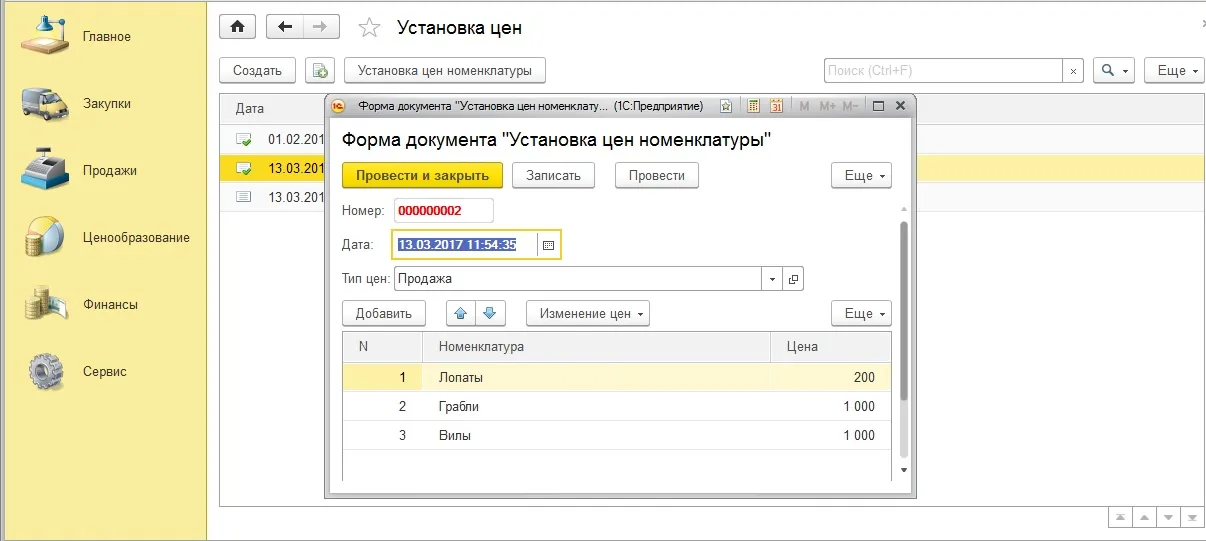Select the Лопаты row
The width and height of the screenshot is (1206, 541).
tap(617, 378)
